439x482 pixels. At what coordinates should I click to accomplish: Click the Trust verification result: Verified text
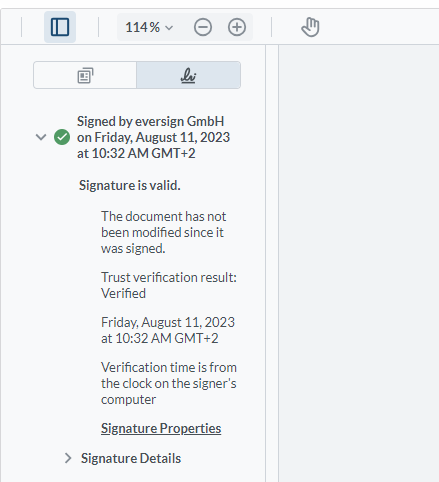(x=169, y=285)
